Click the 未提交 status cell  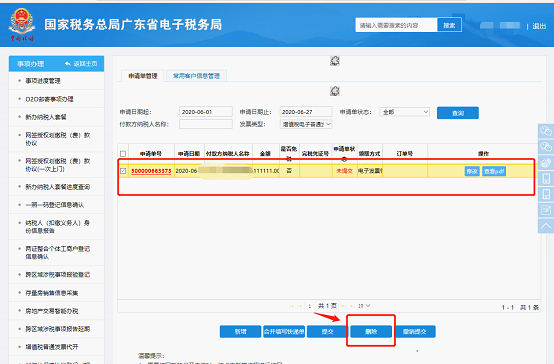pyautogui.click(x=344, y=171)
